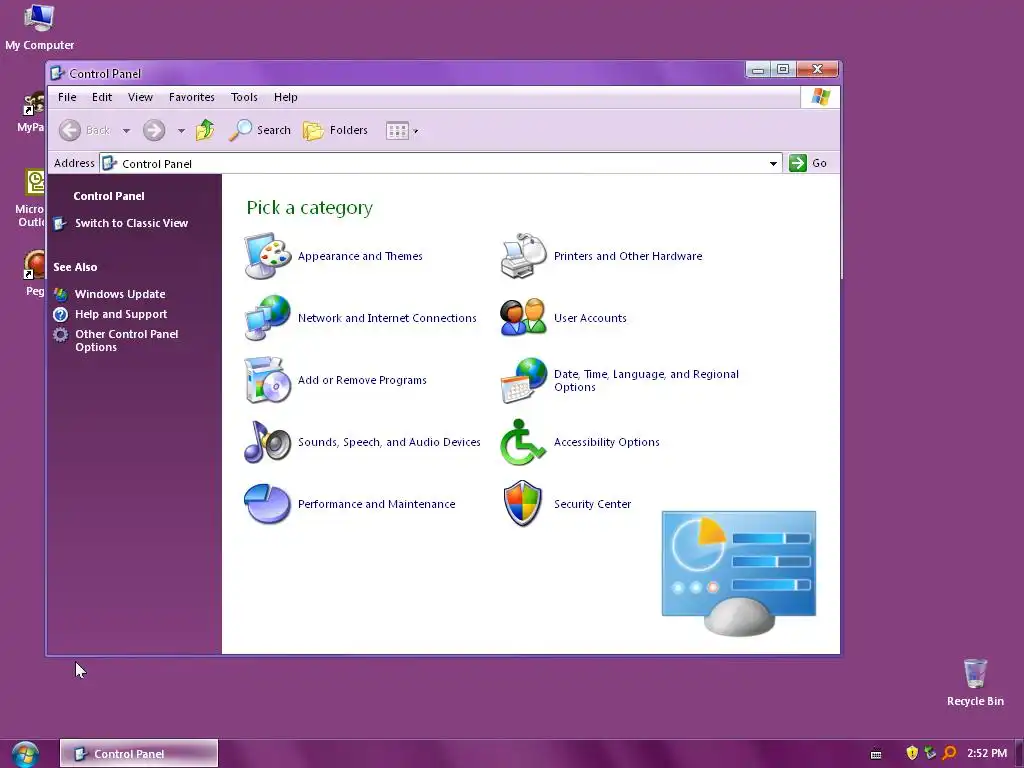This screenshot has height=768, width=1024.
Task: Click the Views toolbar icon
Action: 397,131
